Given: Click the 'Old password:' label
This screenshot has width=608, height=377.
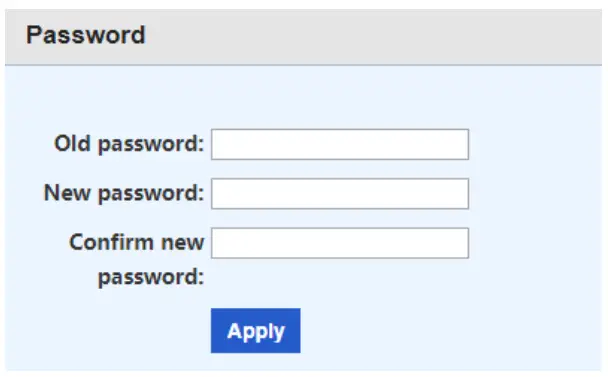Looking at the screenshot, I should 129,144.
